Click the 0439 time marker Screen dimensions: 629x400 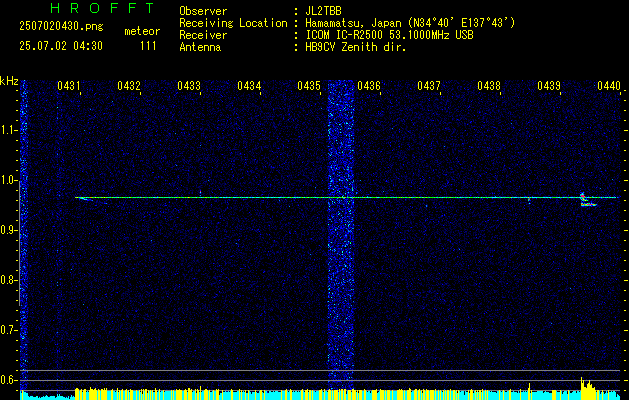click(x=549, y=85)
